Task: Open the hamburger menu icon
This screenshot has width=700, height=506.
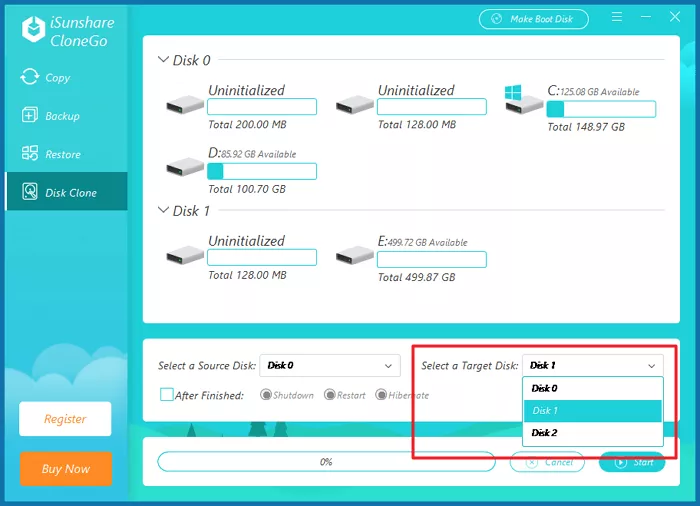Action: point(617,17)
